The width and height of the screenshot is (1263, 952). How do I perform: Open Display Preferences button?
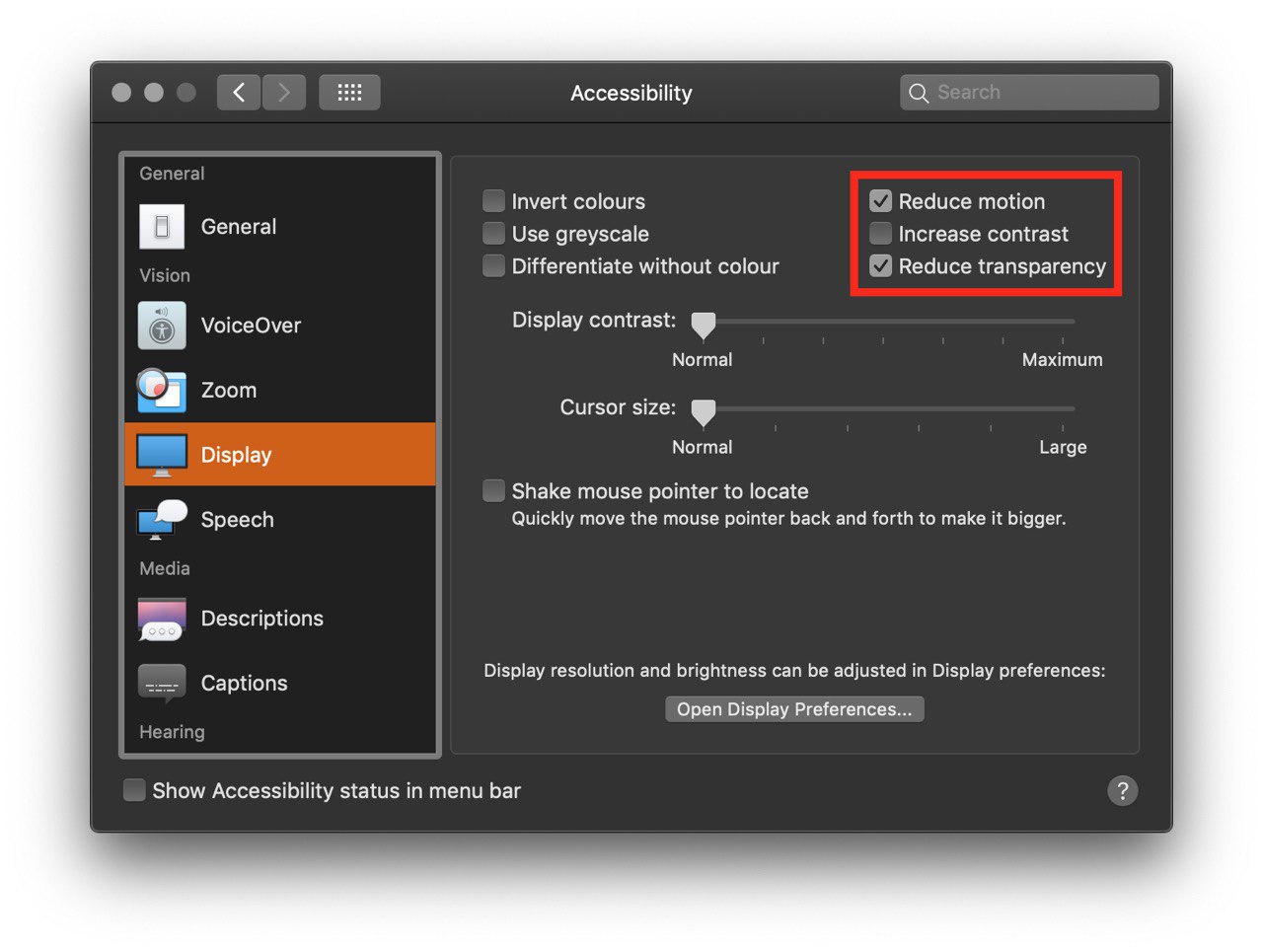794,709
